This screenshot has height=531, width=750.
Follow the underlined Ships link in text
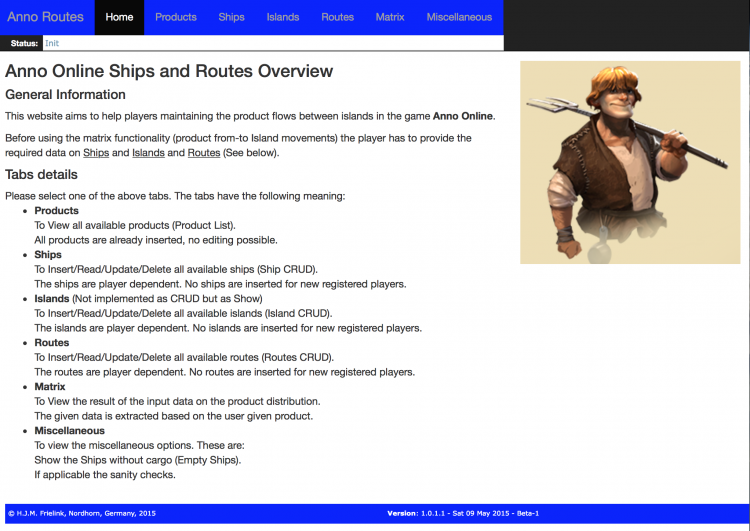tap(96, 153)
